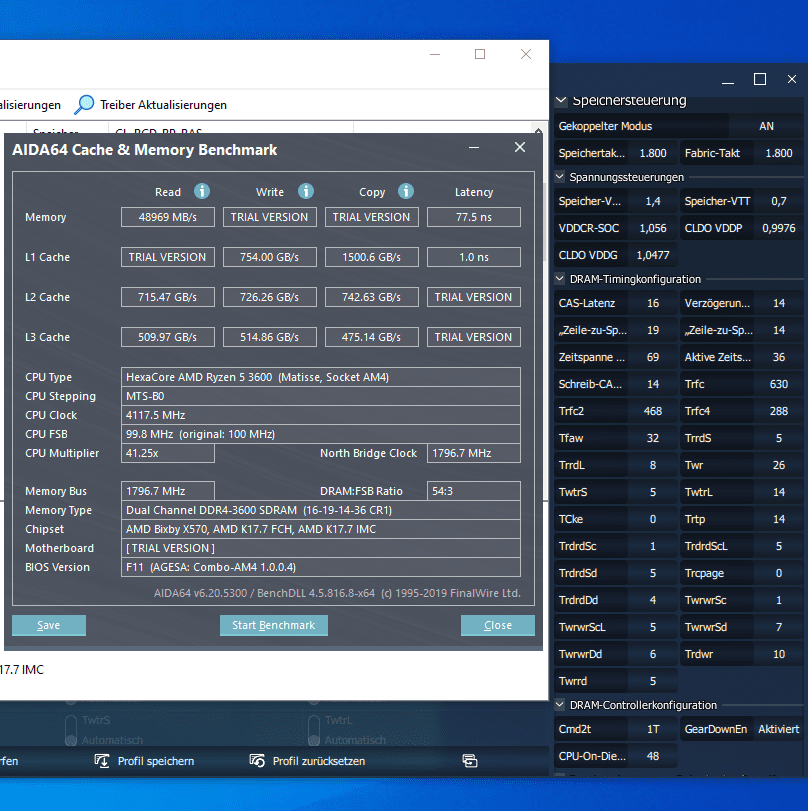808x811 pixels.
Task: Toggle the TwtrS Automatisch switch
Action: pos(71,730)
